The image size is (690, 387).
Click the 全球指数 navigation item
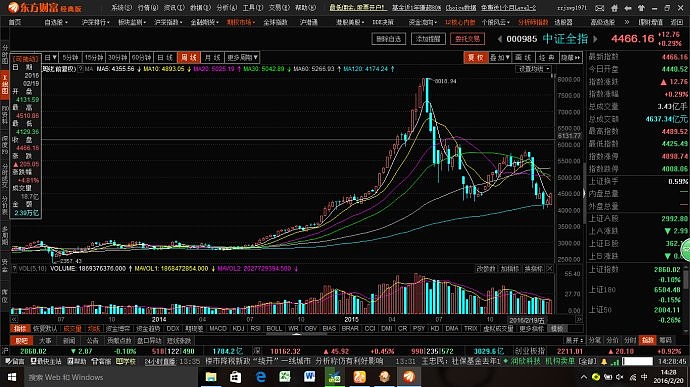275,22
